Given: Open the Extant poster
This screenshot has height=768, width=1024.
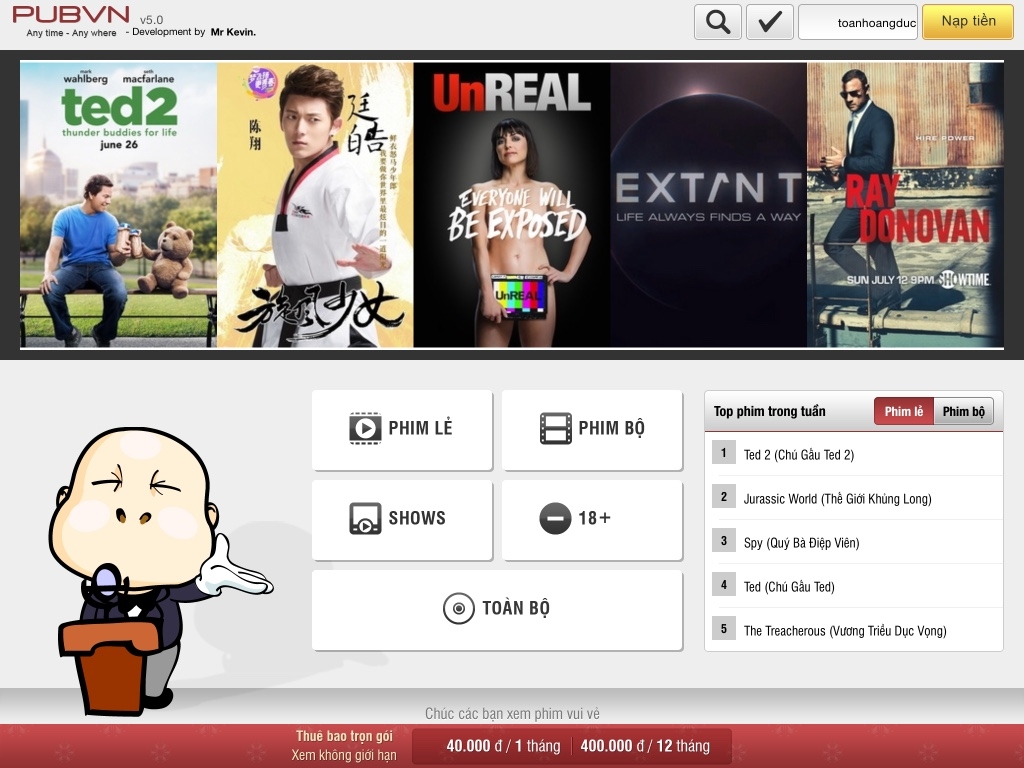Looking at the screenshot, I should pyautogui.click(x=709, y=204).
